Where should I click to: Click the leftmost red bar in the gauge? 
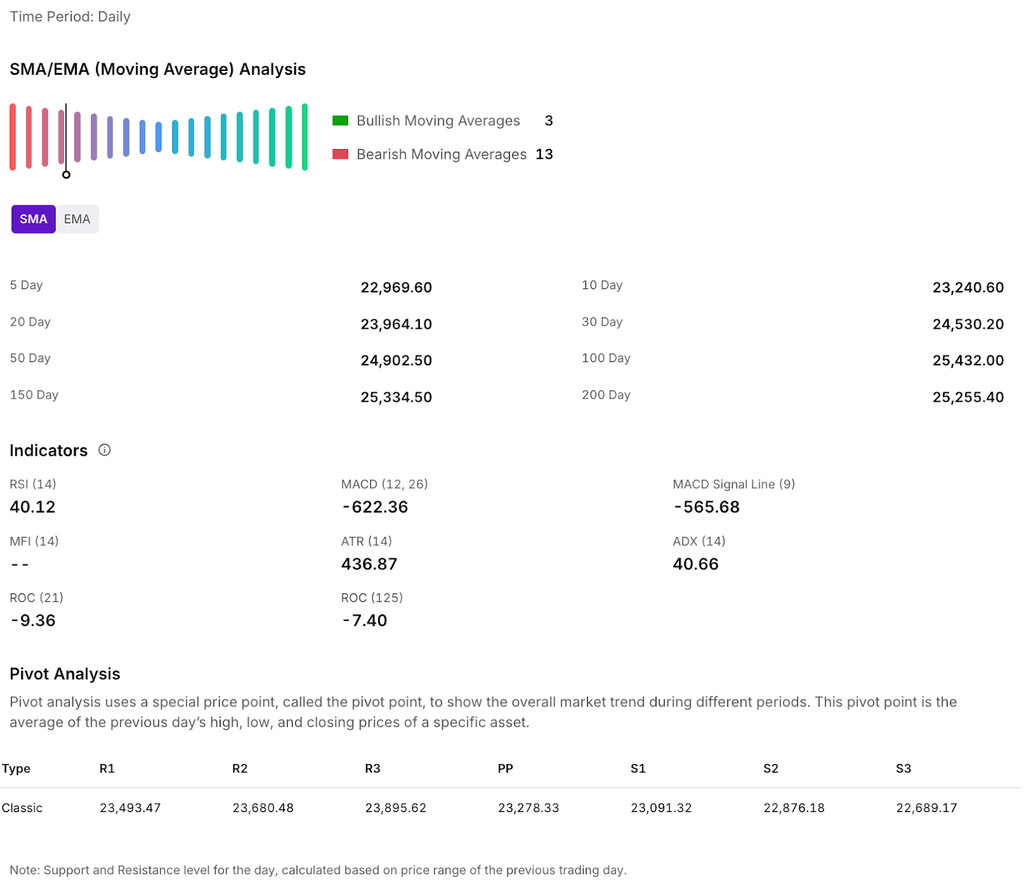click(x=13, y=137)
